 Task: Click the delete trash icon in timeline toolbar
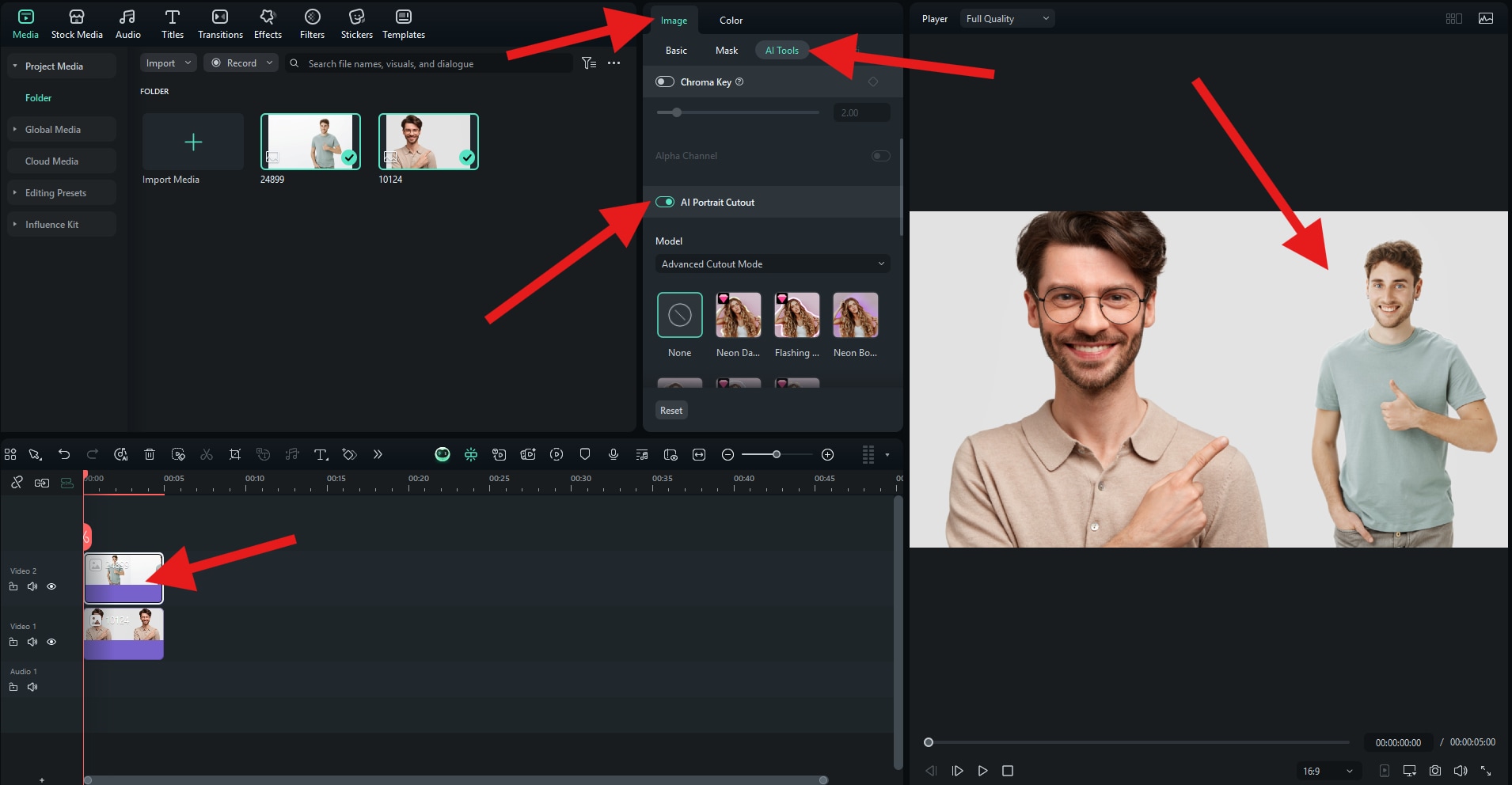(x=150, y=454)
